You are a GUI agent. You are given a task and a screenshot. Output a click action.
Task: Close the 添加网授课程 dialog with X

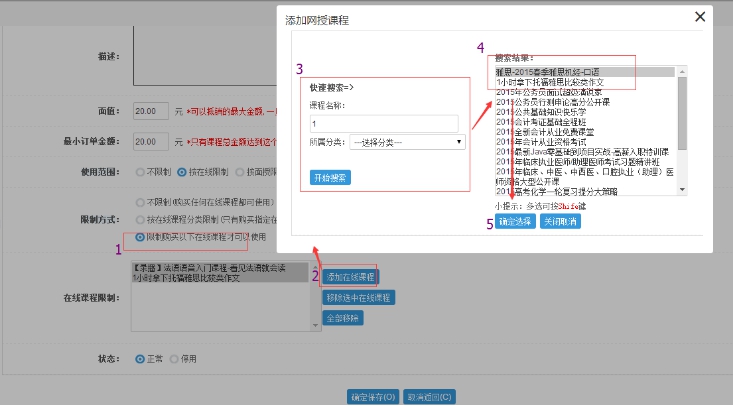(x=699, y=16)
